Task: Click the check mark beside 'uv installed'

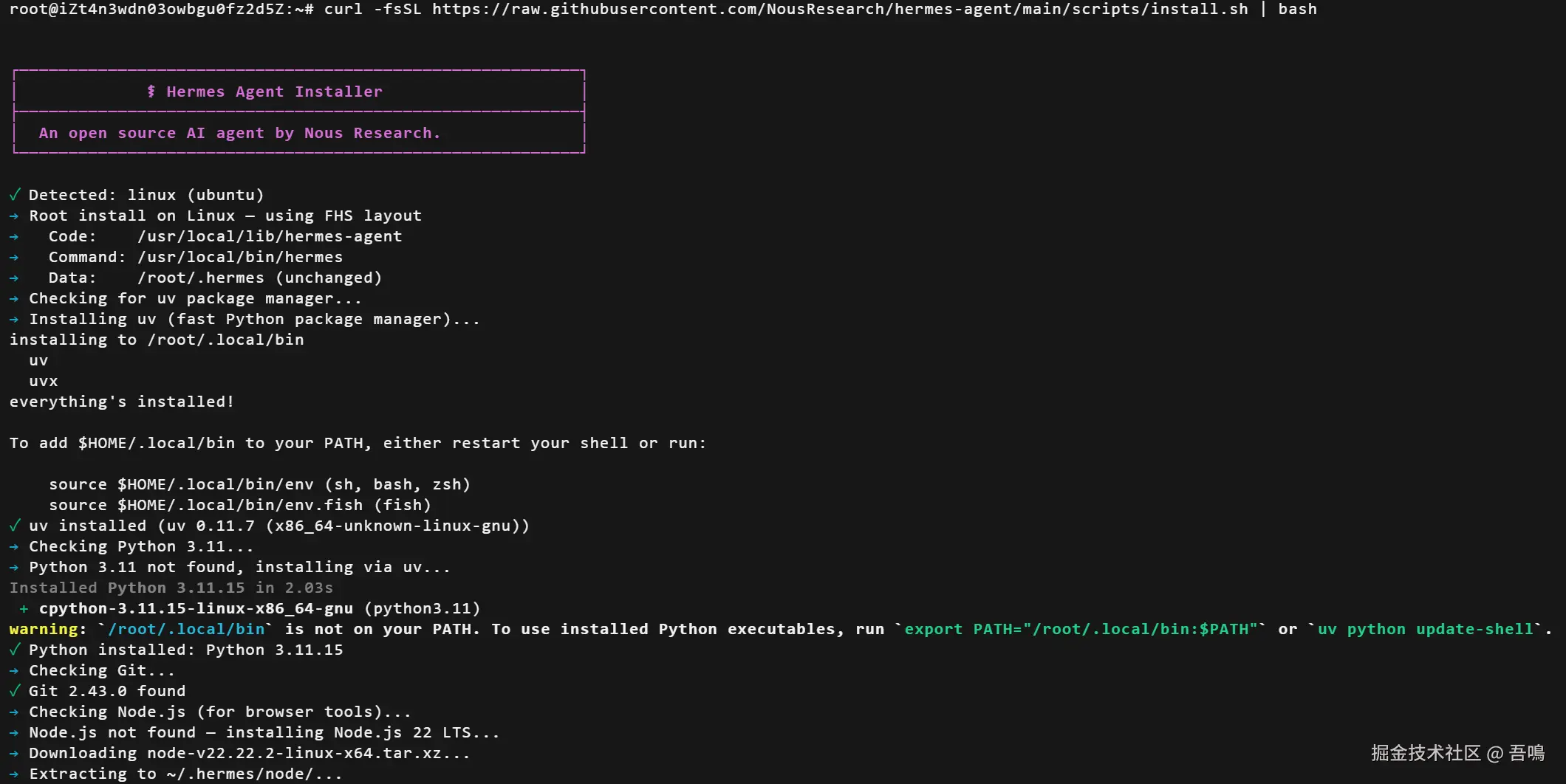Action: pyautogui.click(x=14, y=526)
